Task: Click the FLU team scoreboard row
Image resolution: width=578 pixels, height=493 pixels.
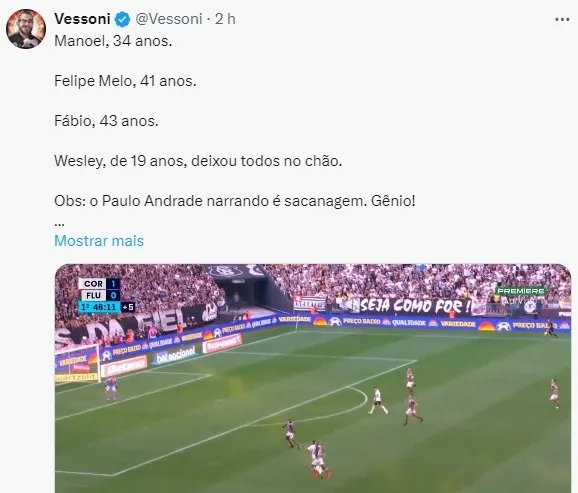Action: click(99, 295)
